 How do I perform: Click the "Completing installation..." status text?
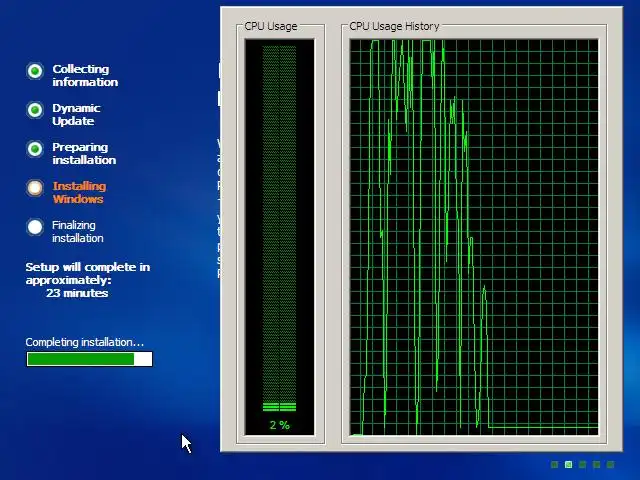tap(84, 342)
